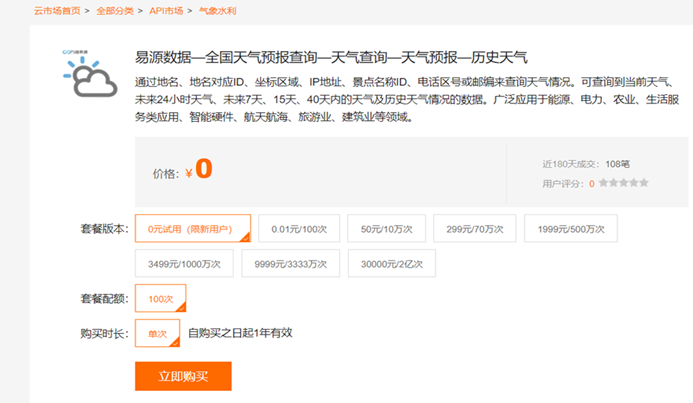Select the 单次 purchase duration

tap(157, 333)
